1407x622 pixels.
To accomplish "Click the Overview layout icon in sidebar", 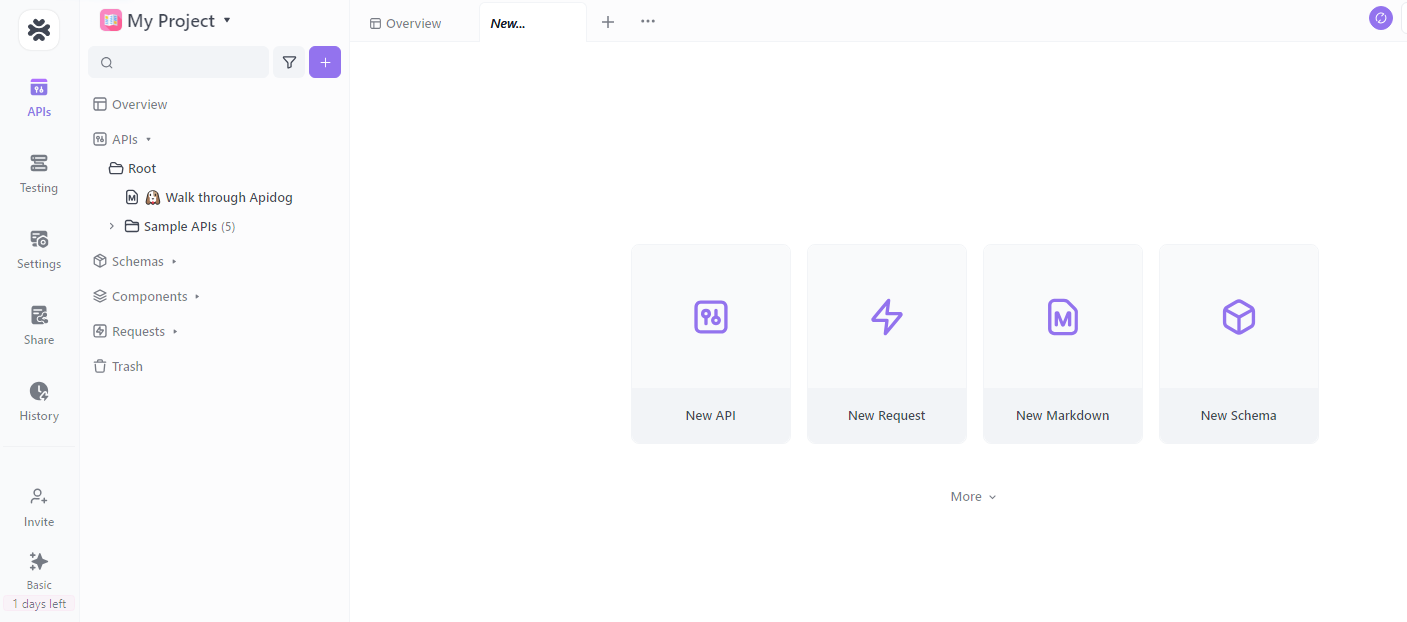I will point(100,104).
